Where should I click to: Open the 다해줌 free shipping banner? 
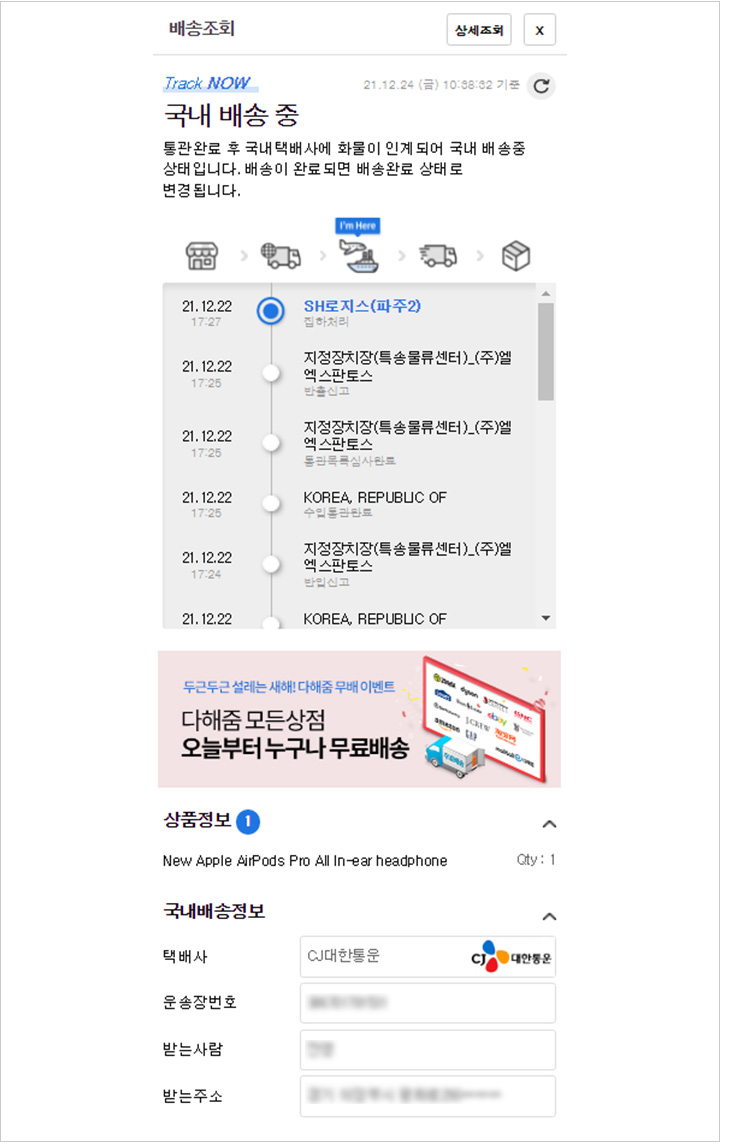[359, 719]
